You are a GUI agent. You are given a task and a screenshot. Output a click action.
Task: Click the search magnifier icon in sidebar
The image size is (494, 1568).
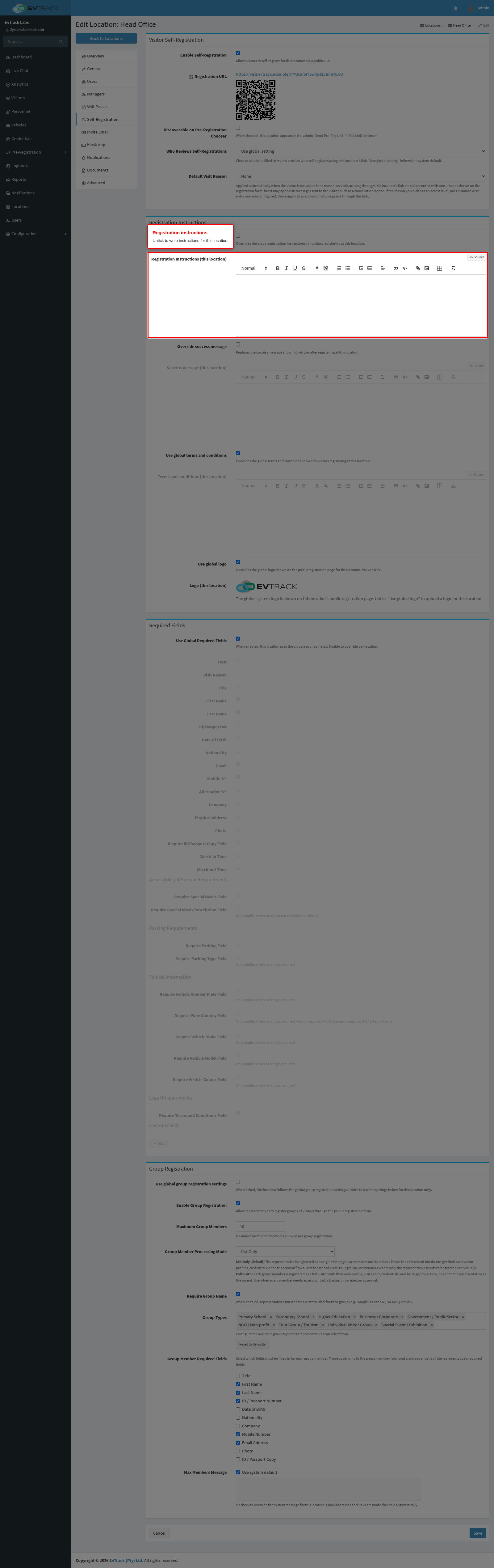[x=61, y=41]
